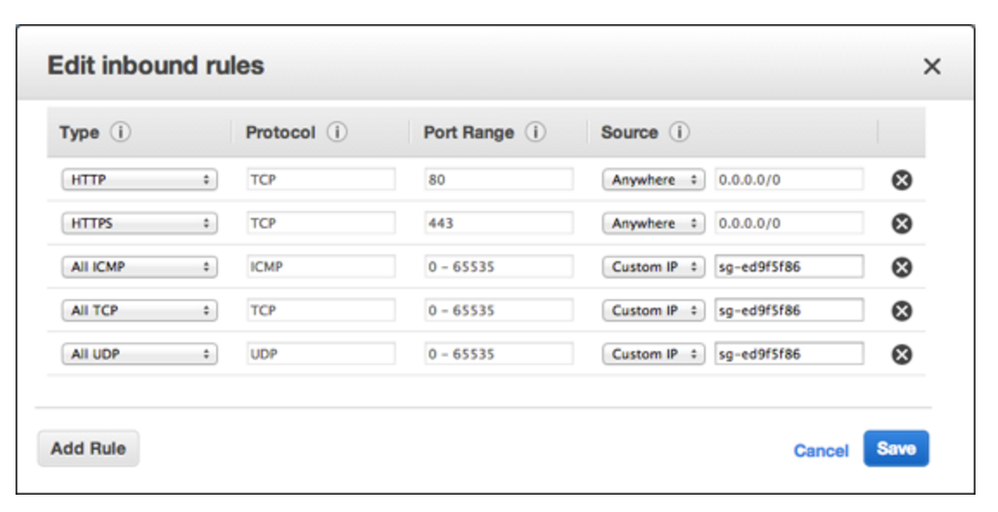Click info icon beside Source header
This screenshot has width=998, height=512.
click(x=680, y=132)
